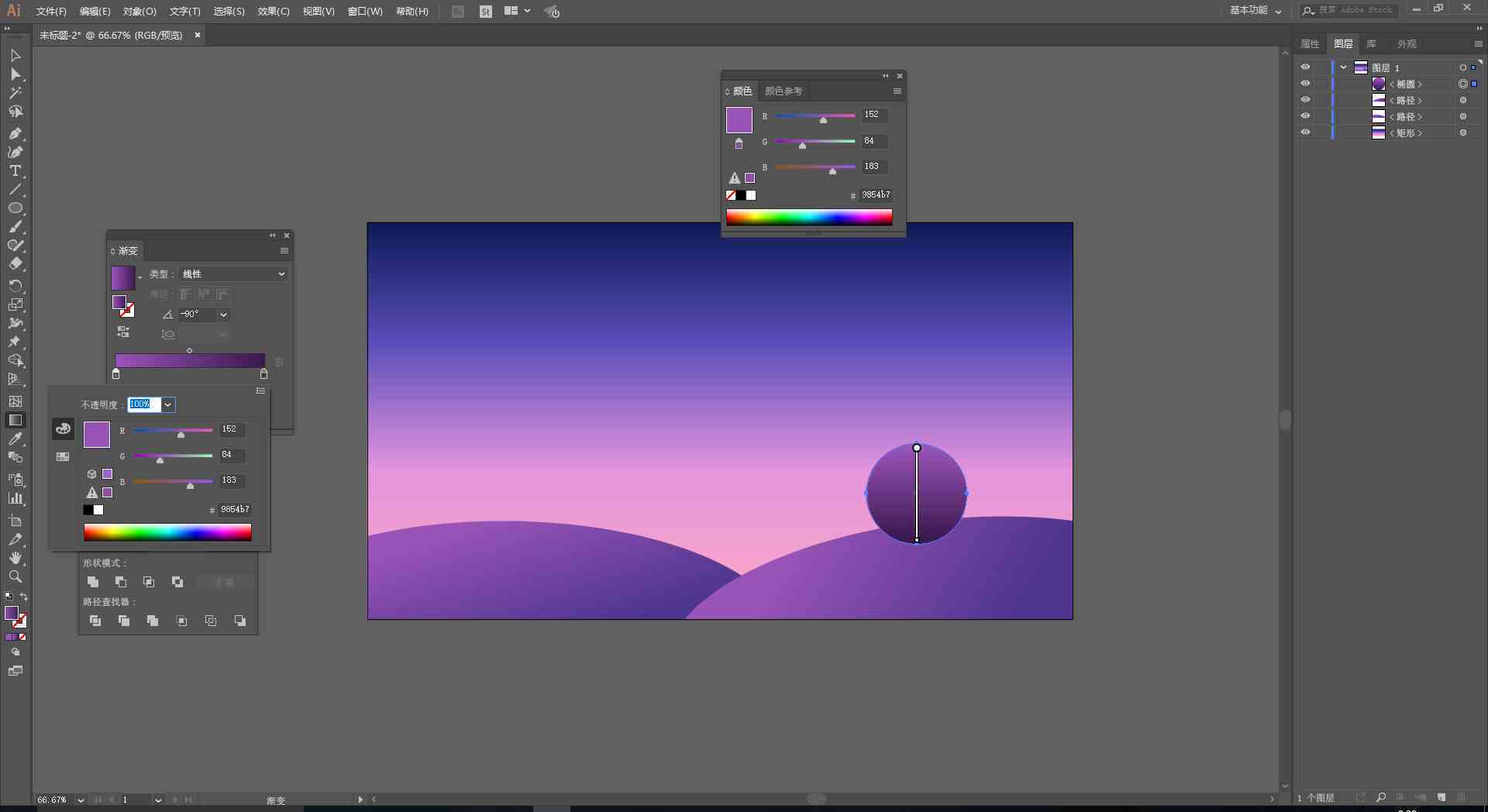Open gradient angle -90° dropdown
The height and width of the screenshot is (812, 1488).
pos(223,315)
